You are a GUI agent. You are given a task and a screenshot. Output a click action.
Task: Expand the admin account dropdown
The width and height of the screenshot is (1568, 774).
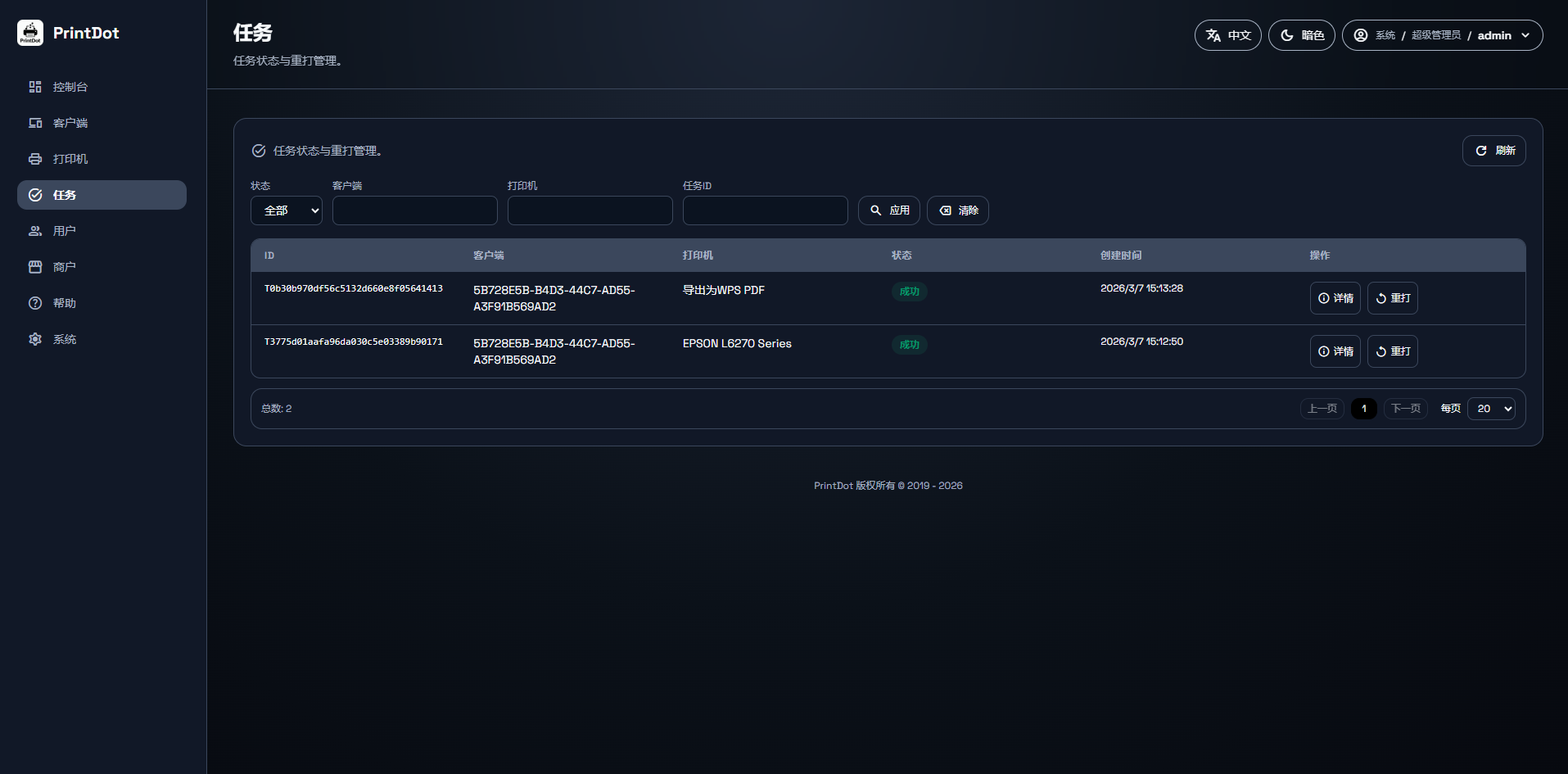coord(1442,35)
